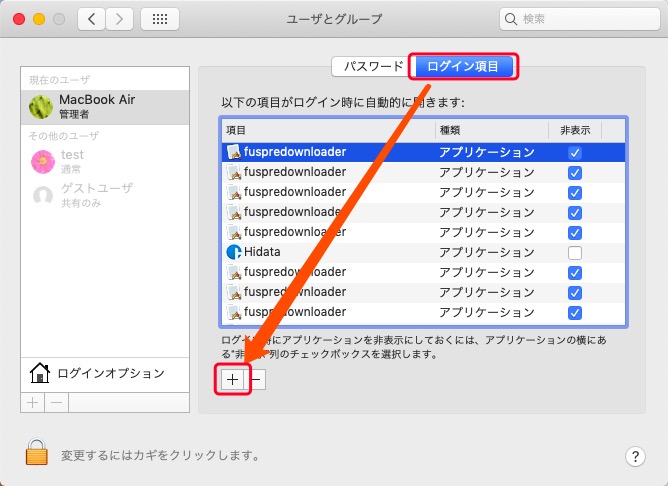The image size is (668, 486).
Task: Remove login item with the minus button
Action: pyautogui.click(x=256, y=380)
